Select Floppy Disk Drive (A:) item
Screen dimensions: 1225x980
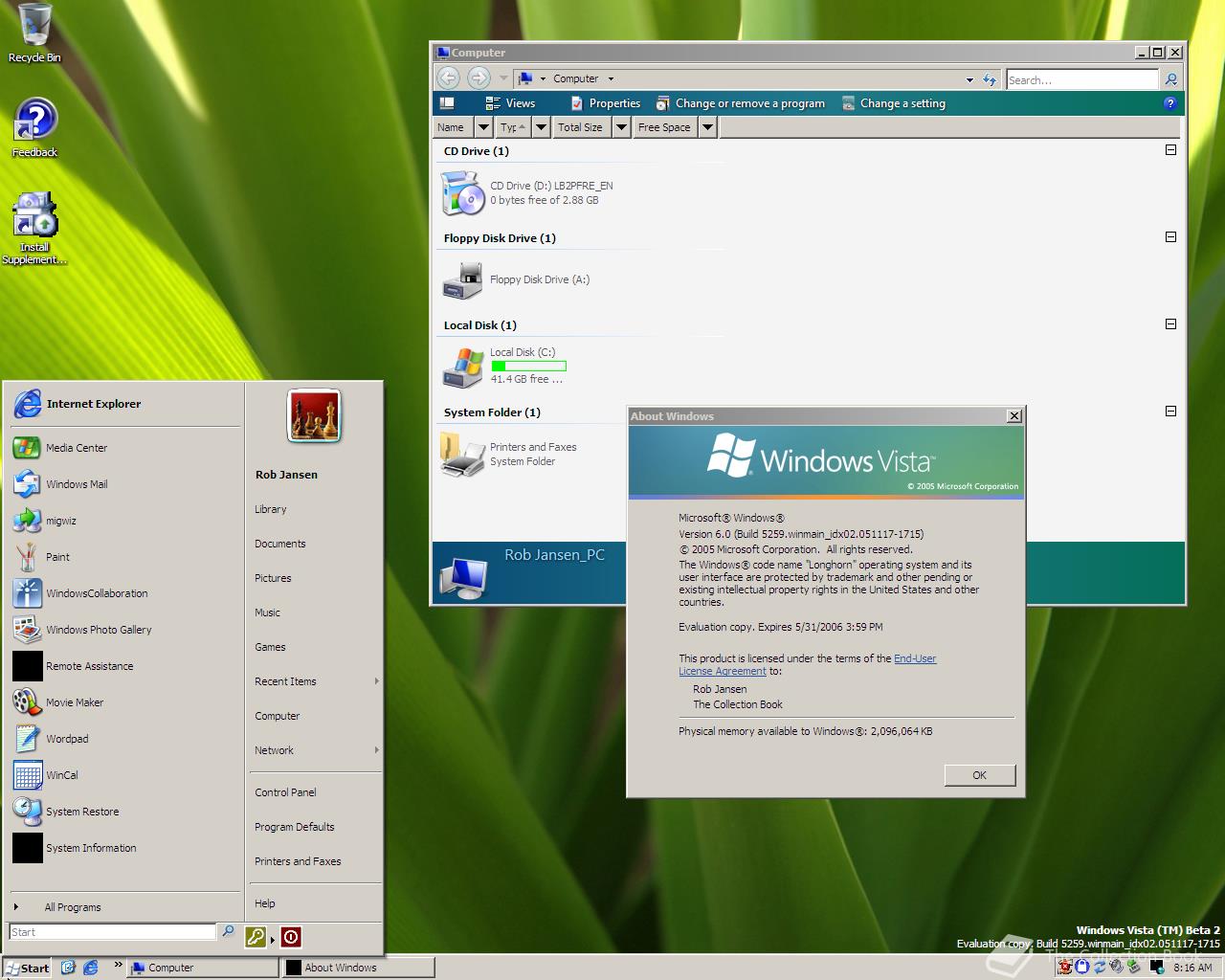point(516,279)
